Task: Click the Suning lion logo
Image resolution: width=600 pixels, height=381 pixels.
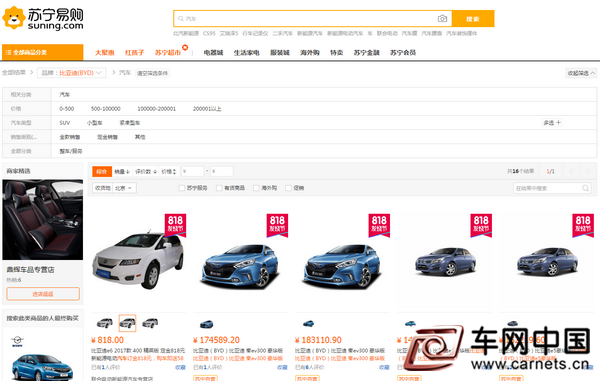Action: [14, 18]
